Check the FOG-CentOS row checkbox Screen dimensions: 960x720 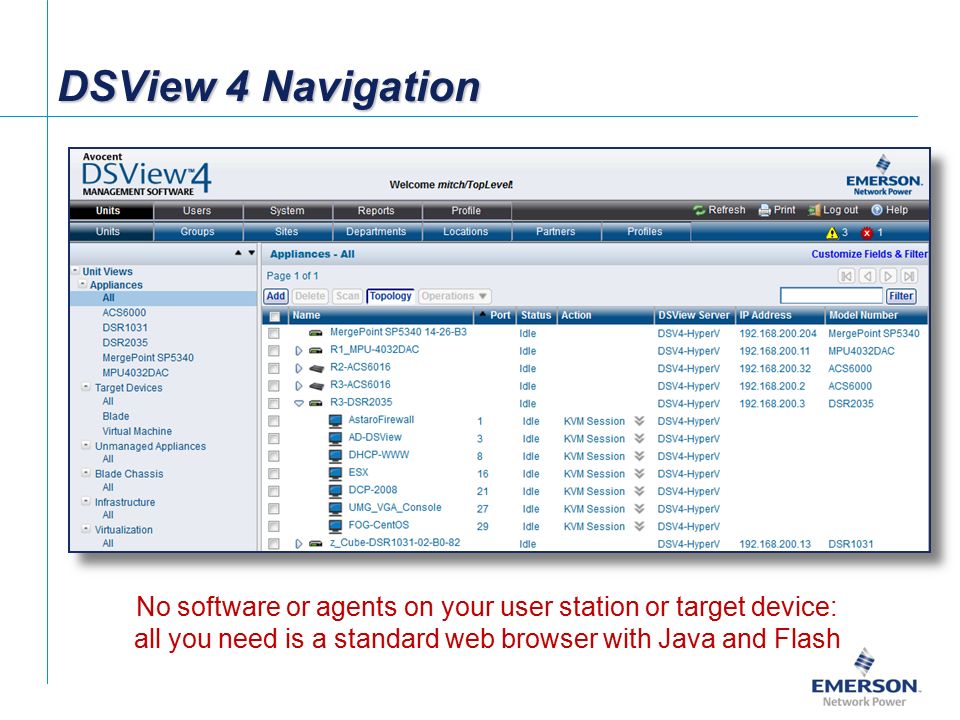274,527
